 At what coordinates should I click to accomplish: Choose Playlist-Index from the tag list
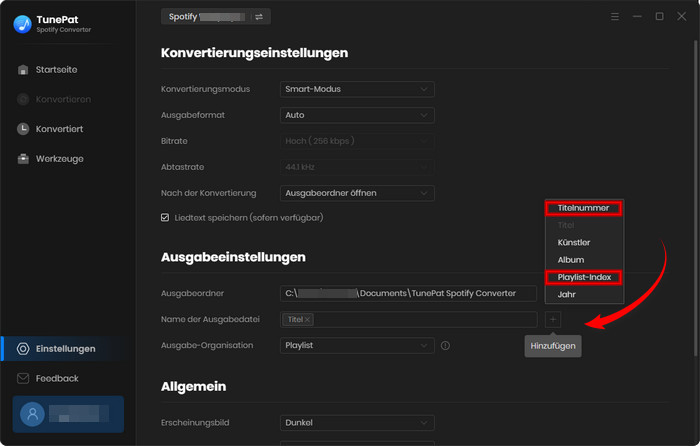[x=584, y=277]
